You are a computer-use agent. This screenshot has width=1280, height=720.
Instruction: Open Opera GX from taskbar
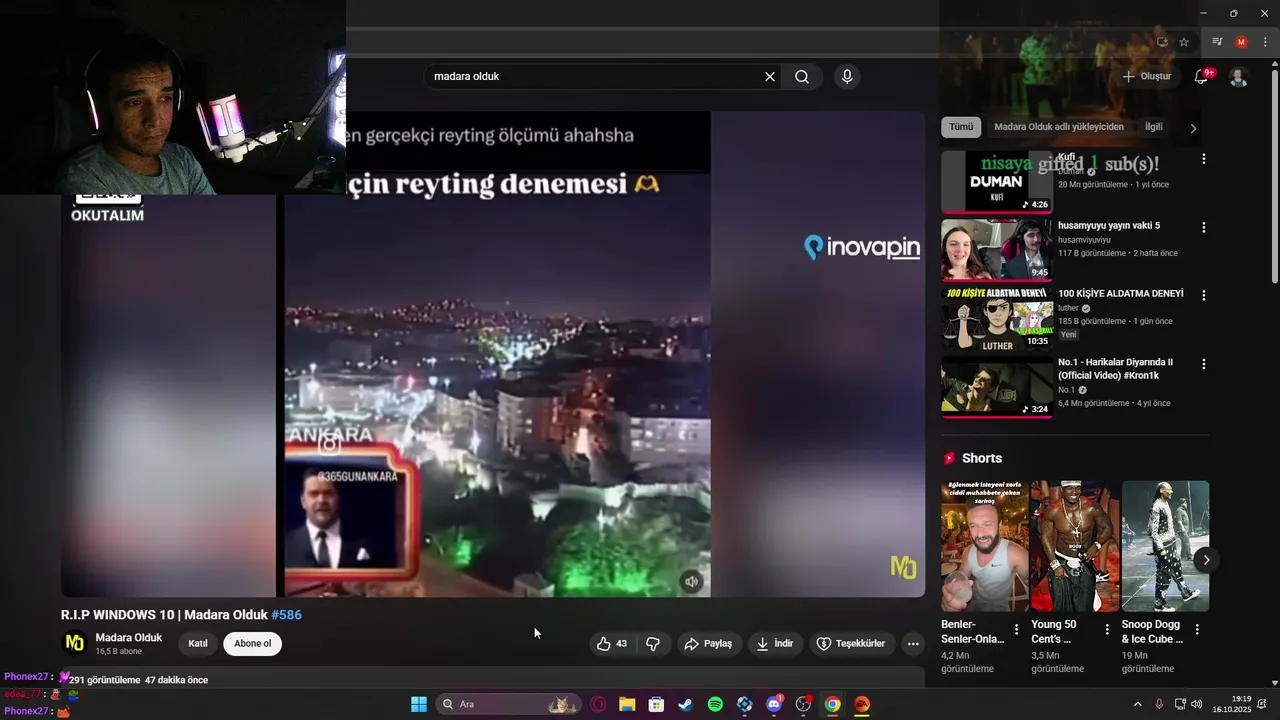tap(598, 704)
